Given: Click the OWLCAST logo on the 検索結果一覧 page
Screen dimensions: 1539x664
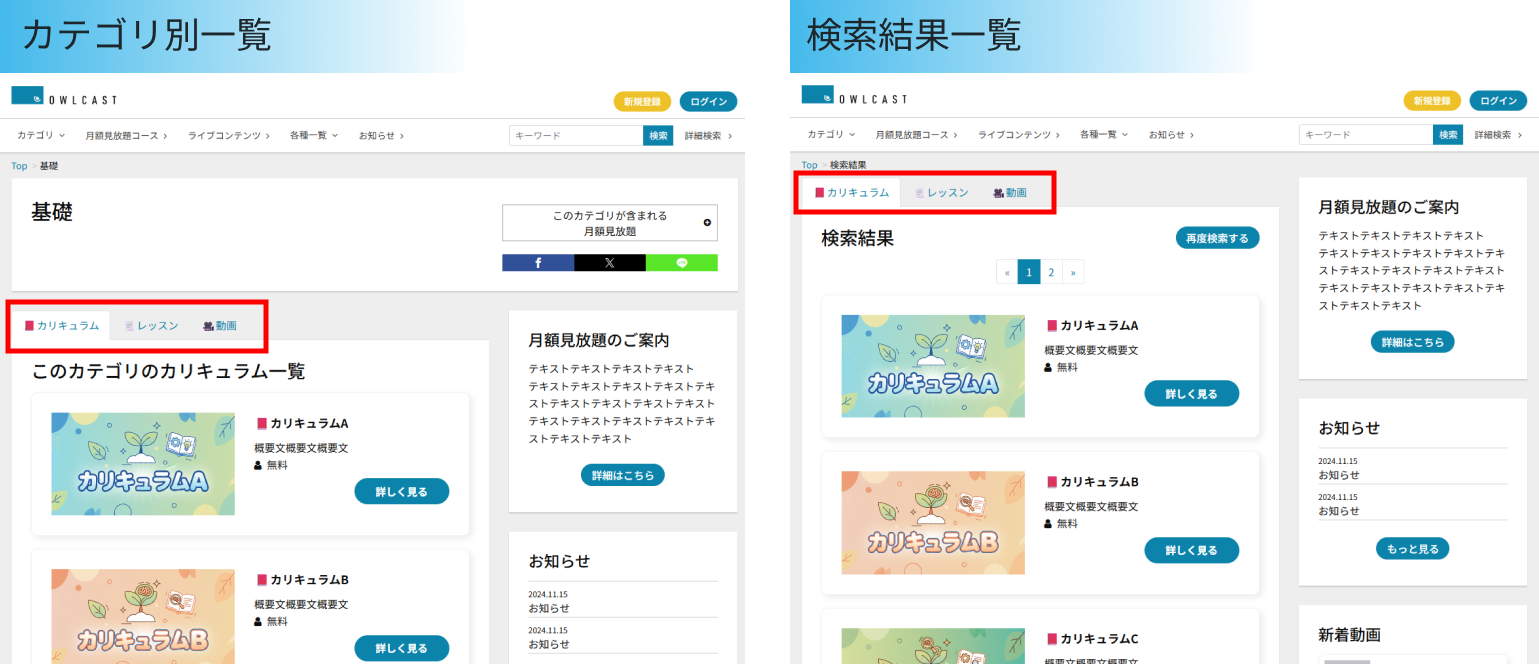Looking at the screenshot, I should pyautogui.click(x=854, y=97).
